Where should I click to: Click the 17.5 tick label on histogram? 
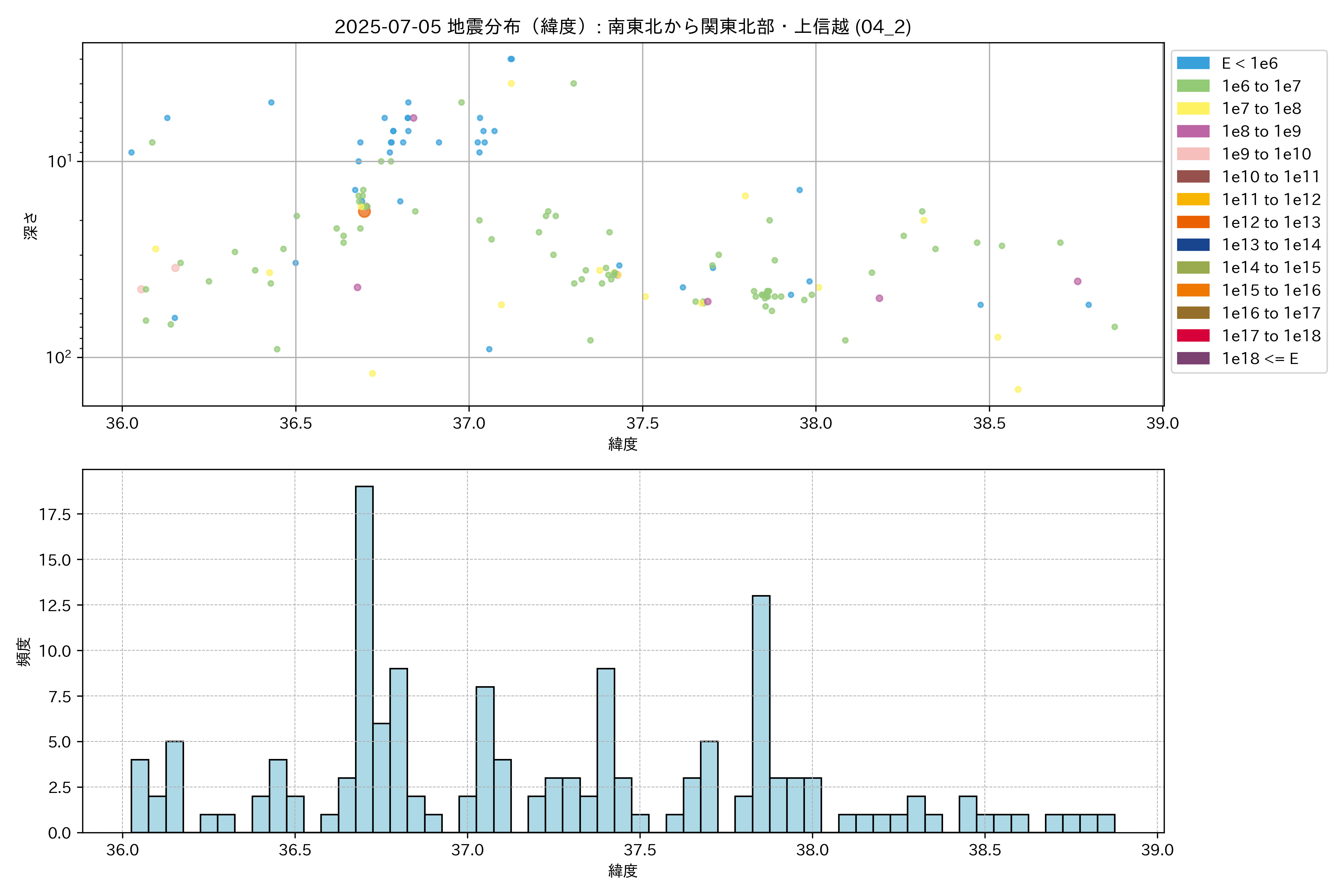(x=55, y=515)
